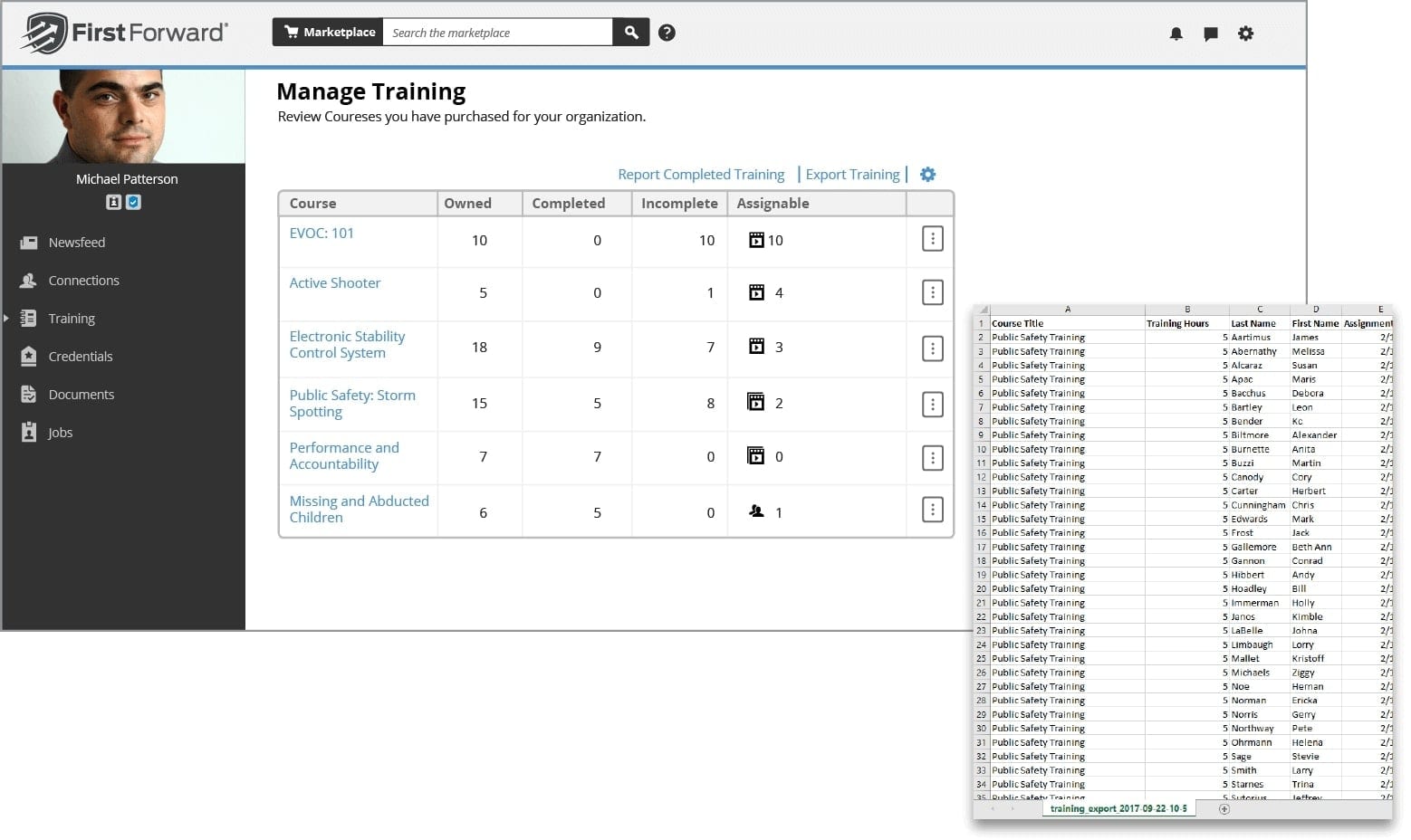Click the help question mark icon
This screenshot has width=1411, height=840.
(667, 33)
